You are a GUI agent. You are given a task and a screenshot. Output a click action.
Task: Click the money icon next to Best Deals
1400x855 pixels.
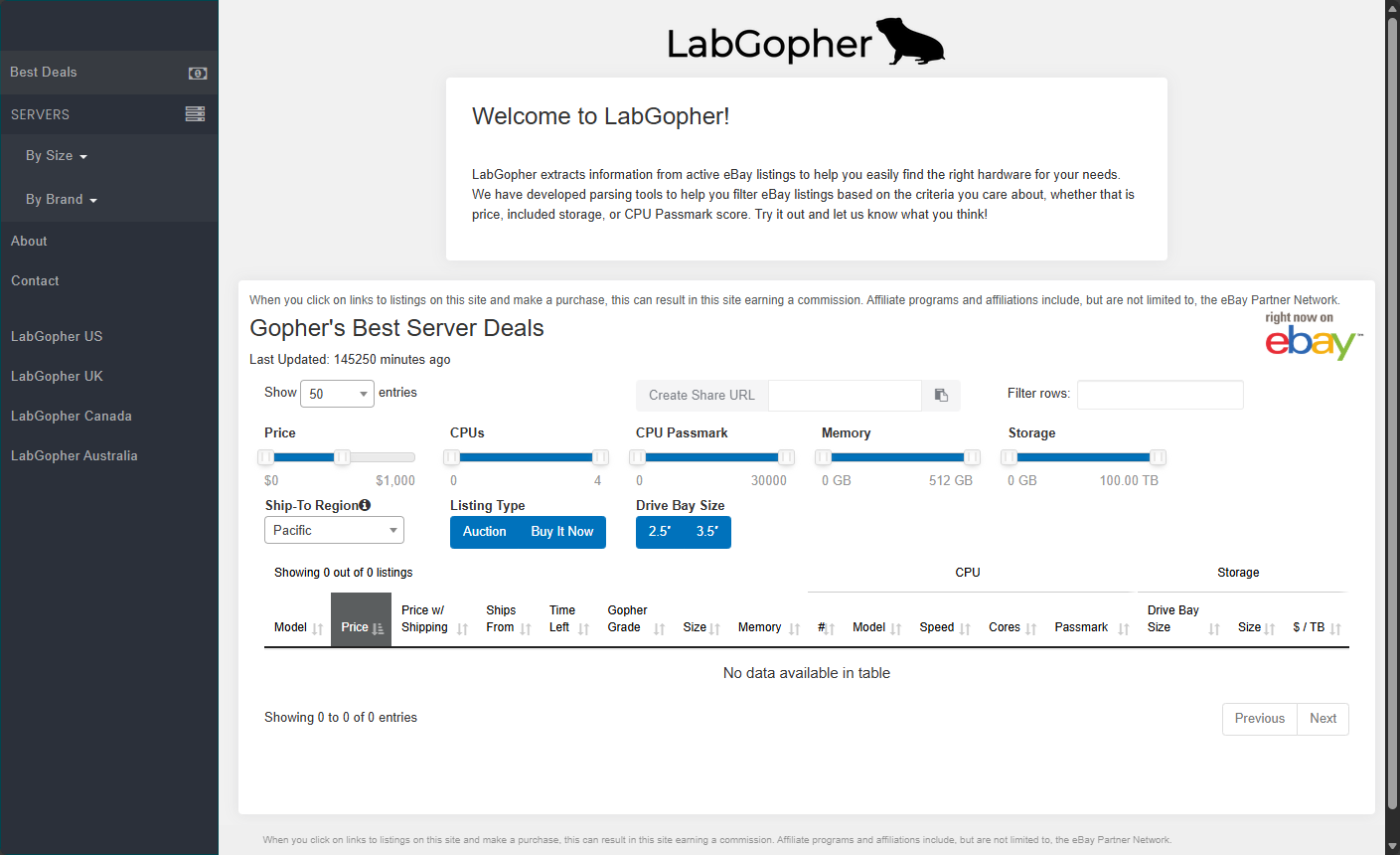pos(198,73)
